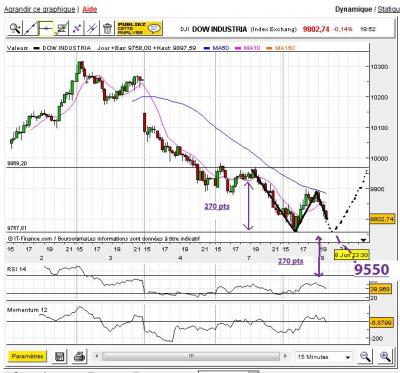Open the Agrandir ce graphique link
The height and width of the screenshot is (373, 400).
pos(39,9)
